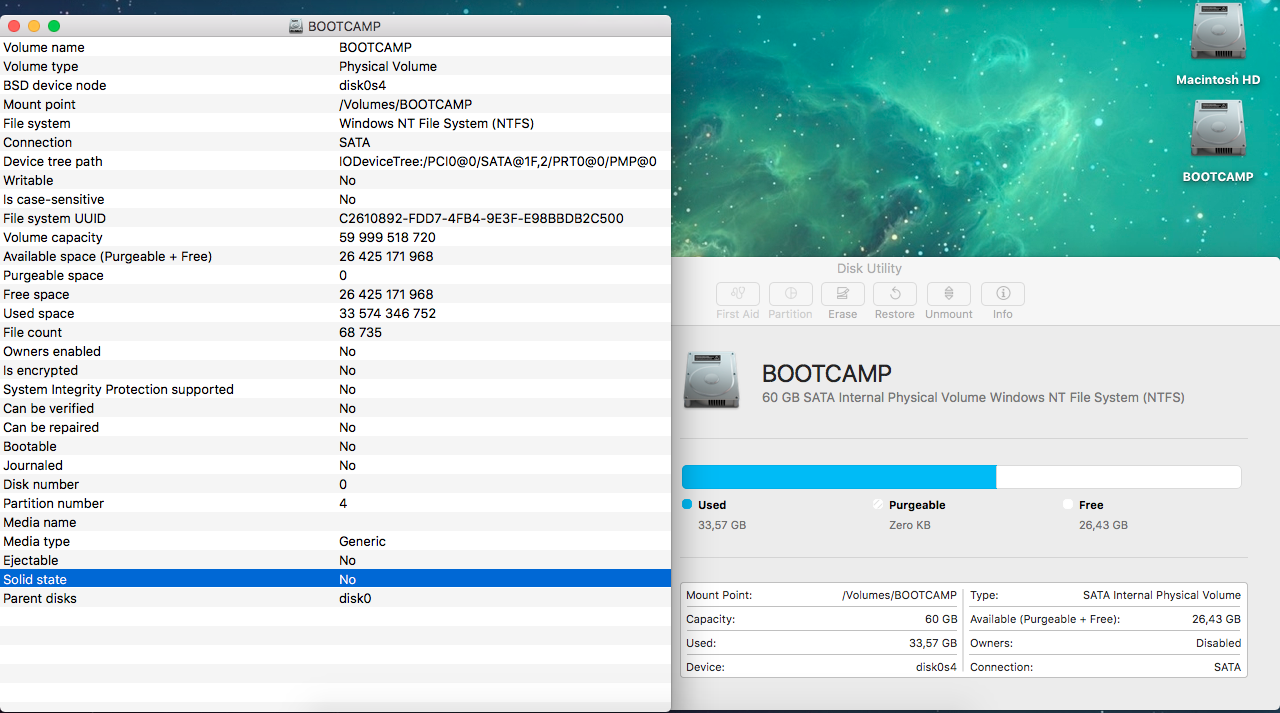Image resolution: width=1280 pixels, height=713 pixels.
Task: Click the 33,57 GB value under Used legend
Action: (x=722, y=525)
